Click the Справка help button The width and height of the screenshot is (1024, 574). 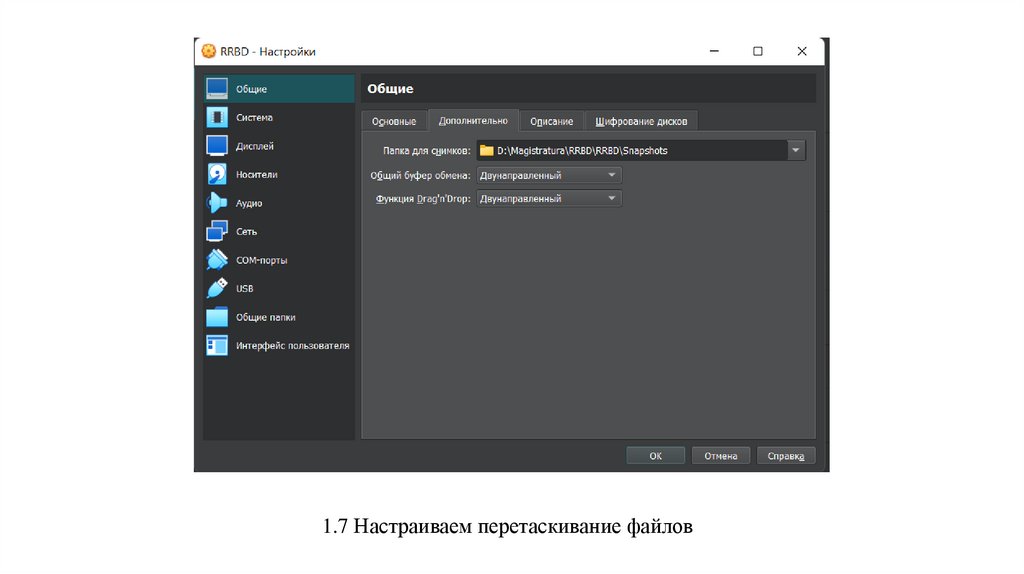coord(786,456)
